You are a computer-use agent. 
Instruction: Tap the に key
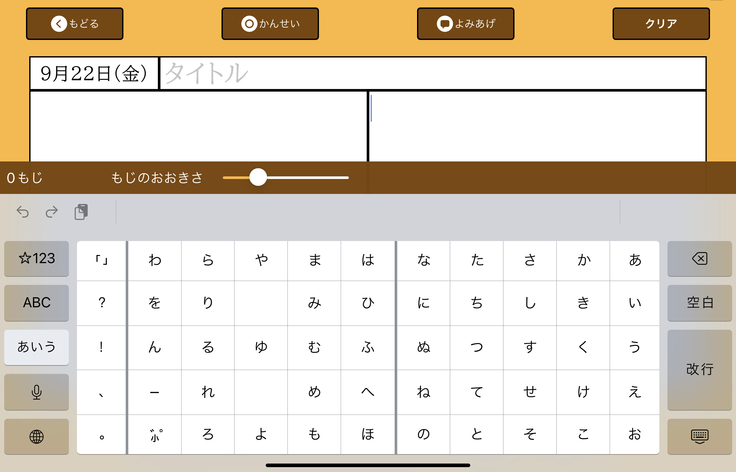(423, 303)
